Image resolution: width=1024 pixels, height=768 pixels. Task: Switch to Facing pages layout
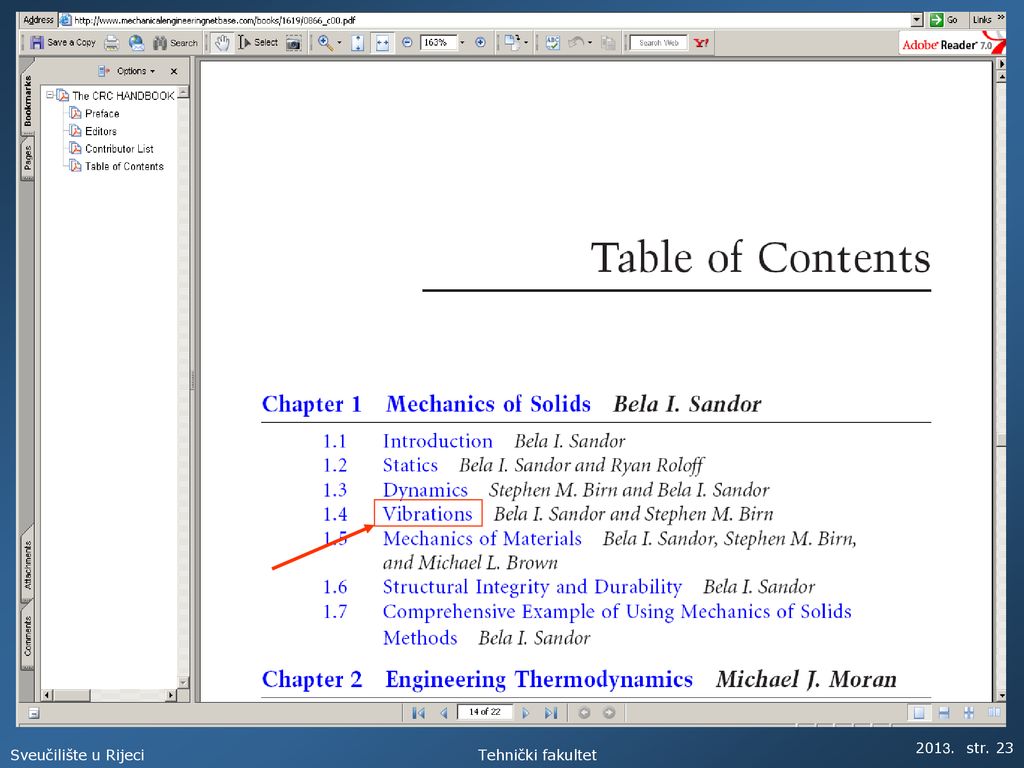pos(993,713)
